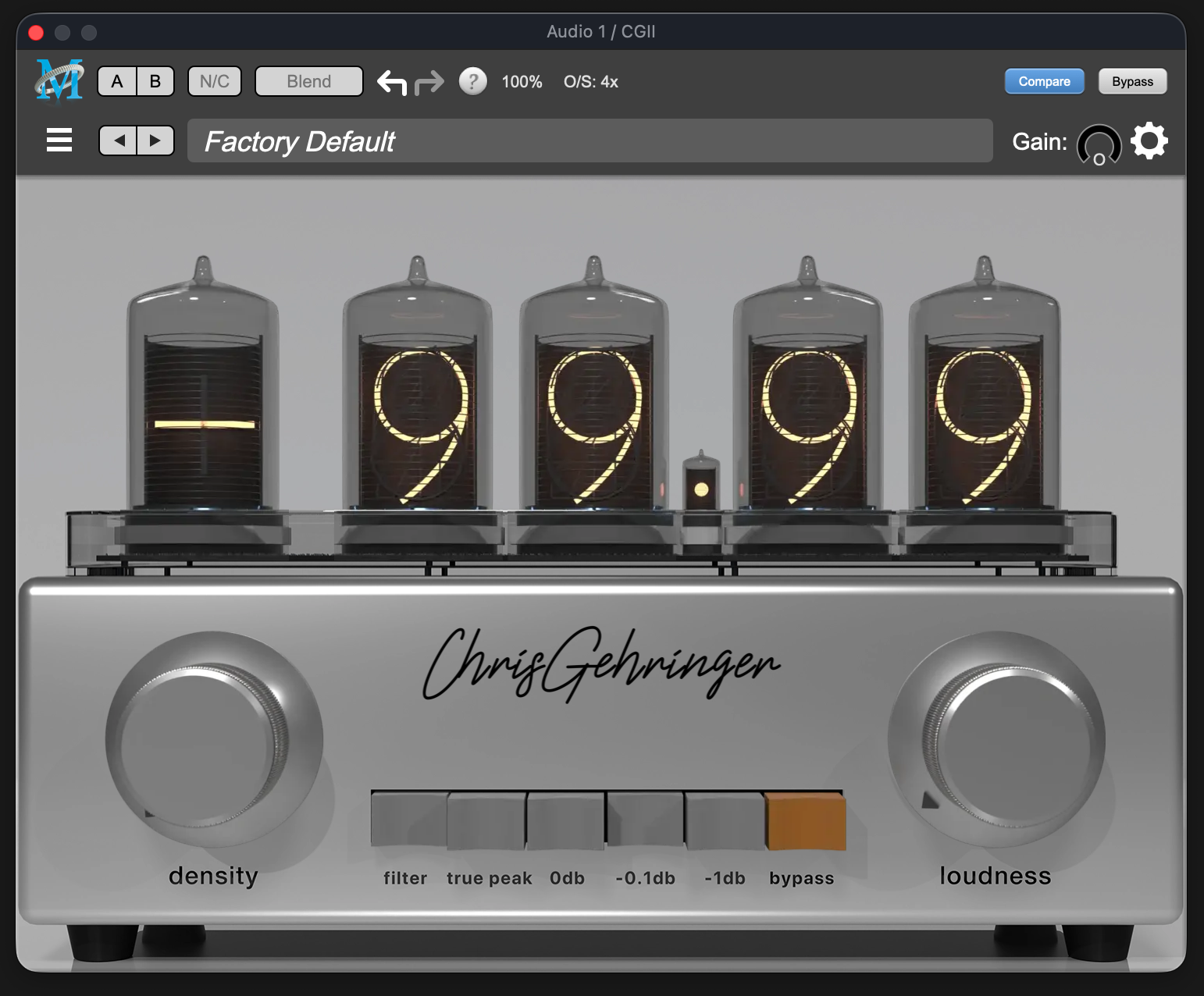
Task: Toggle the true peak switch
Action: (486, 820)
